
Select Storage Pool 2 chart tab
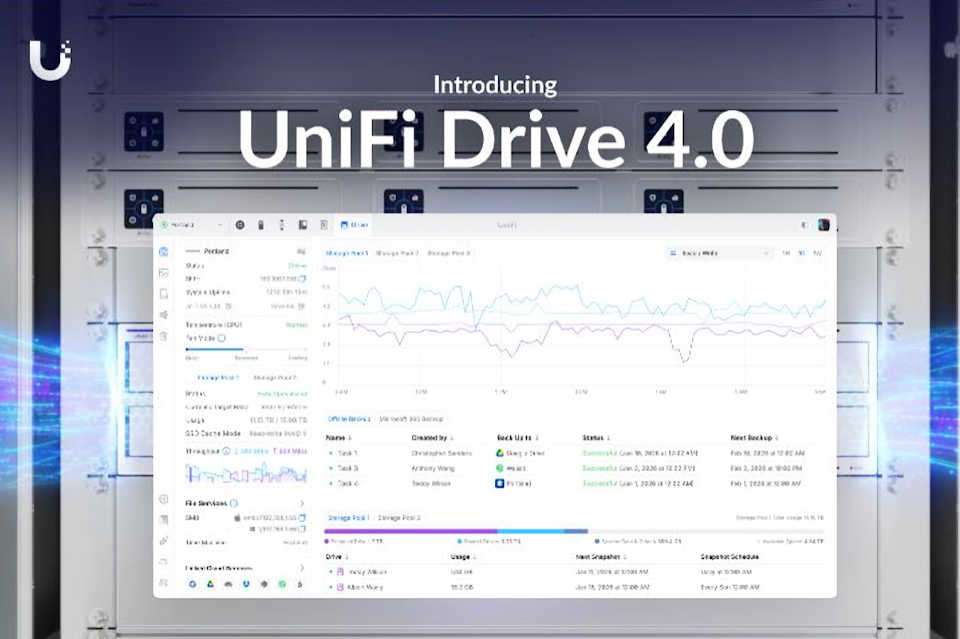(x=397, y=253)
